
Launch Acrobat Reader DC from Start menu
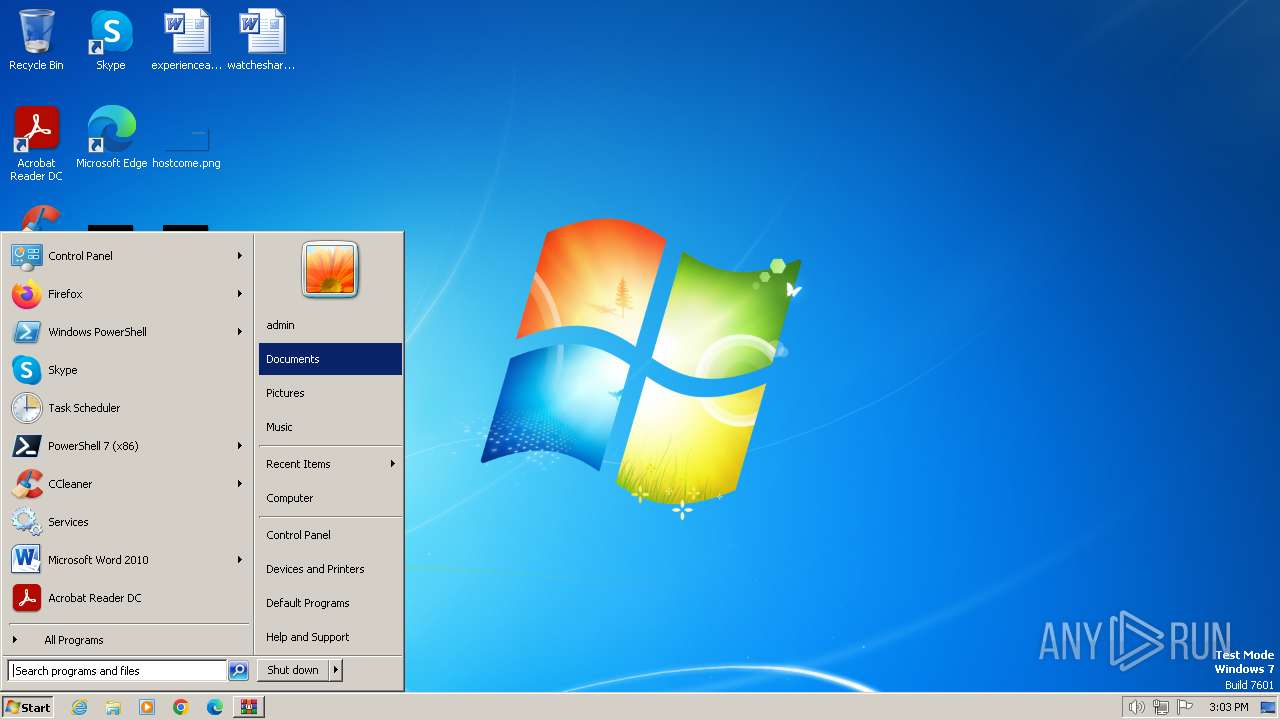click(128, 598)
